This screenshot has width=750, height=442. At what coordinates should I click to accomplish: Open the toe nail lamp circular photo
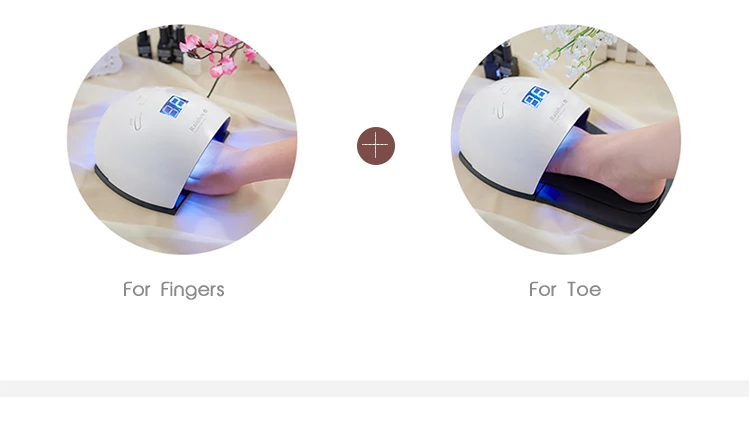(x=565, y=139)
